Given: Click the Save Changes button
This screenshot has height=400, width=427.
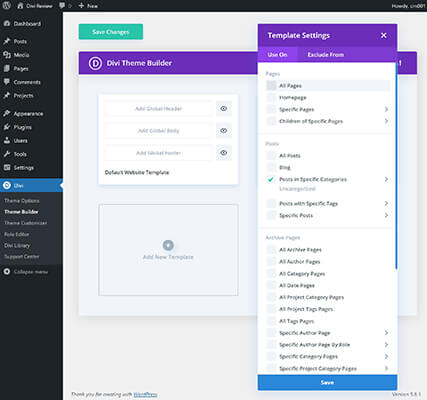Looking at the screenshot, I should (x=111, y=32).
